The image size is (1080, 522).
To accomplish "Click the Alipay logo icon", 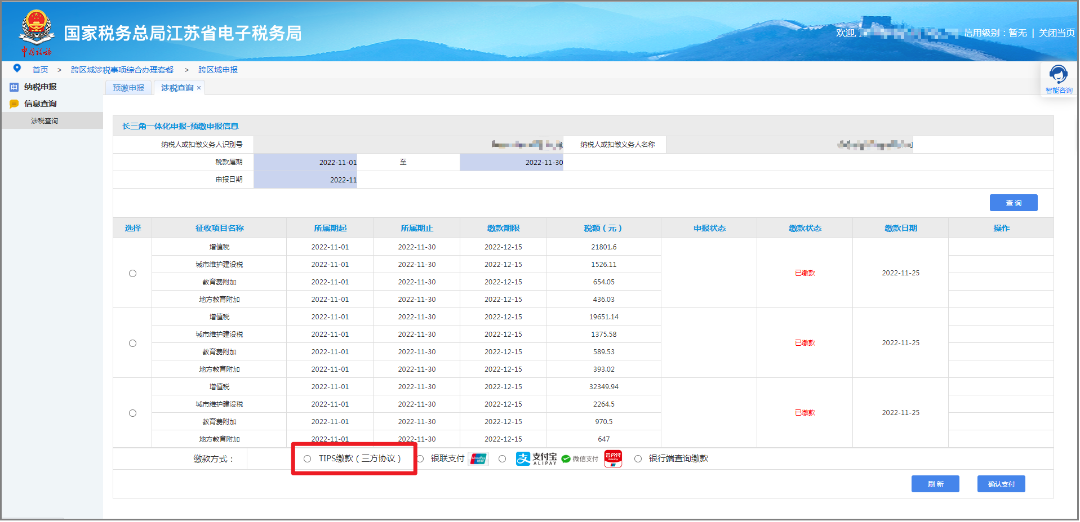I will tap(537, 459).
